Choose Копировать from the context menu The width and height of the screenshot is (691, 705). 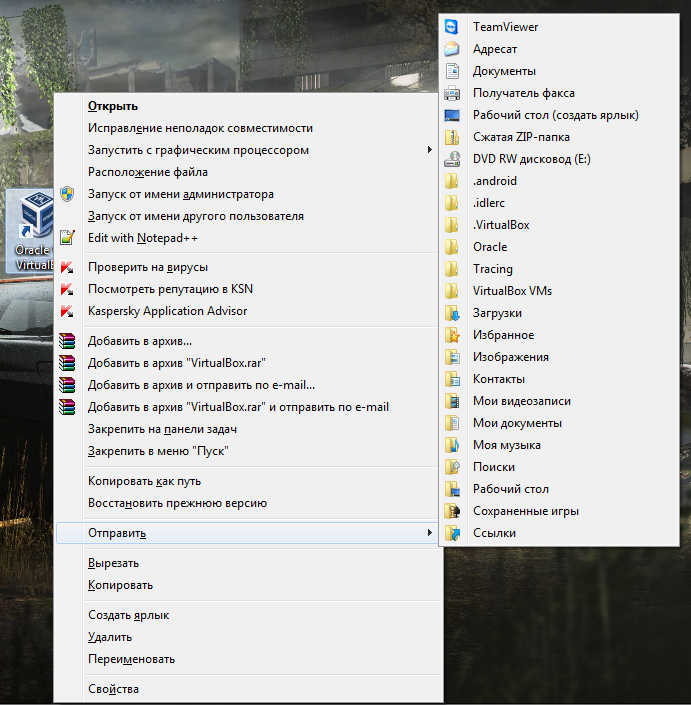[x=120, y=585]
